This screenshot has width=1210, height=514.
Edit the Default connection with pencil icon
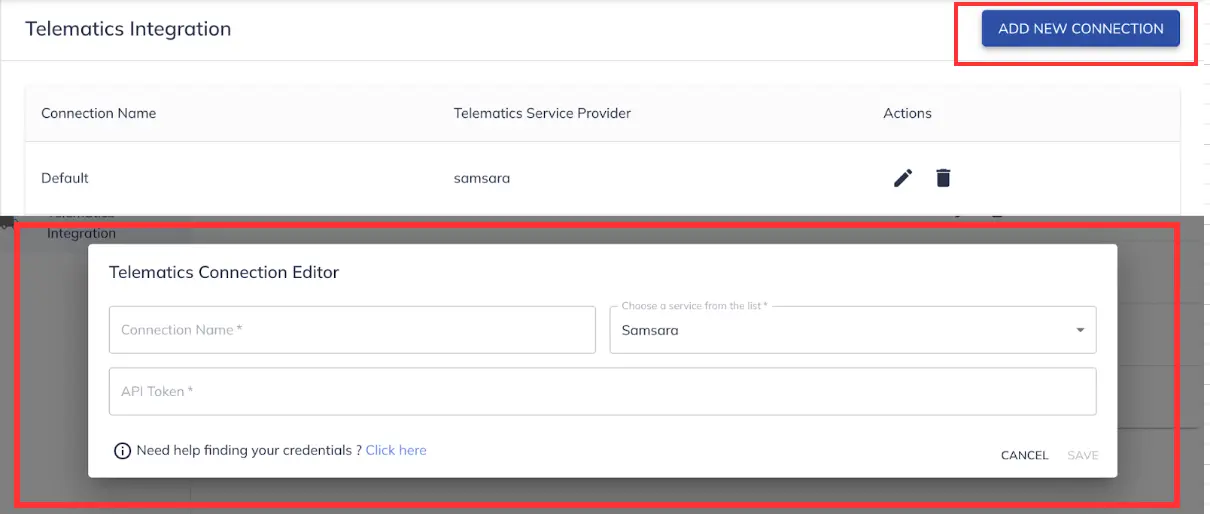(x=903, y=178)
